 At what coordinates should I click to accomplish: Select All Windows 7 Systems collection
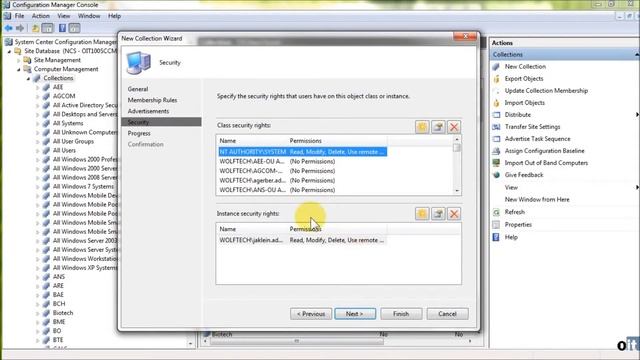tap(83, 187)
